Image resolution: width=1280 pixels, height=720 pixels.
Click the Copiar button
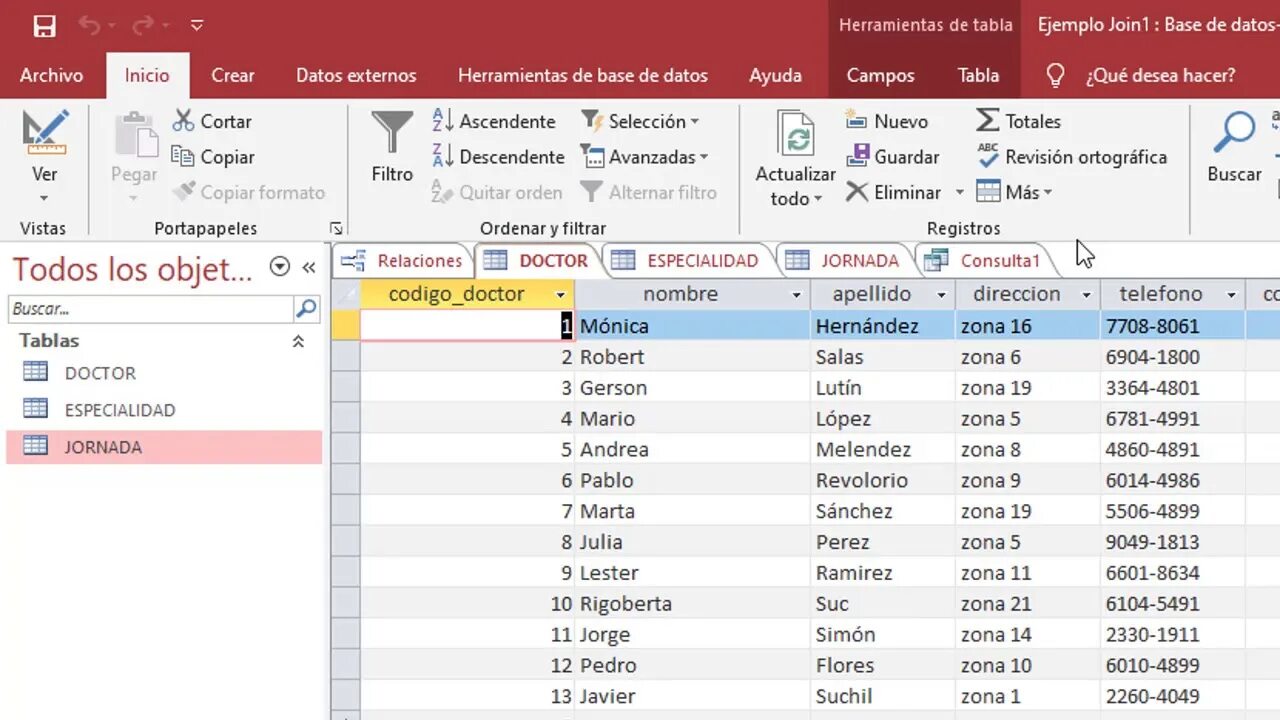212,157
